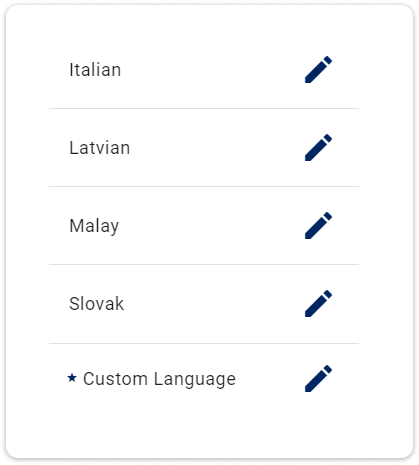The image size is (419, 465).
Task: Select the Italian language label
Action: pos(95,70)
